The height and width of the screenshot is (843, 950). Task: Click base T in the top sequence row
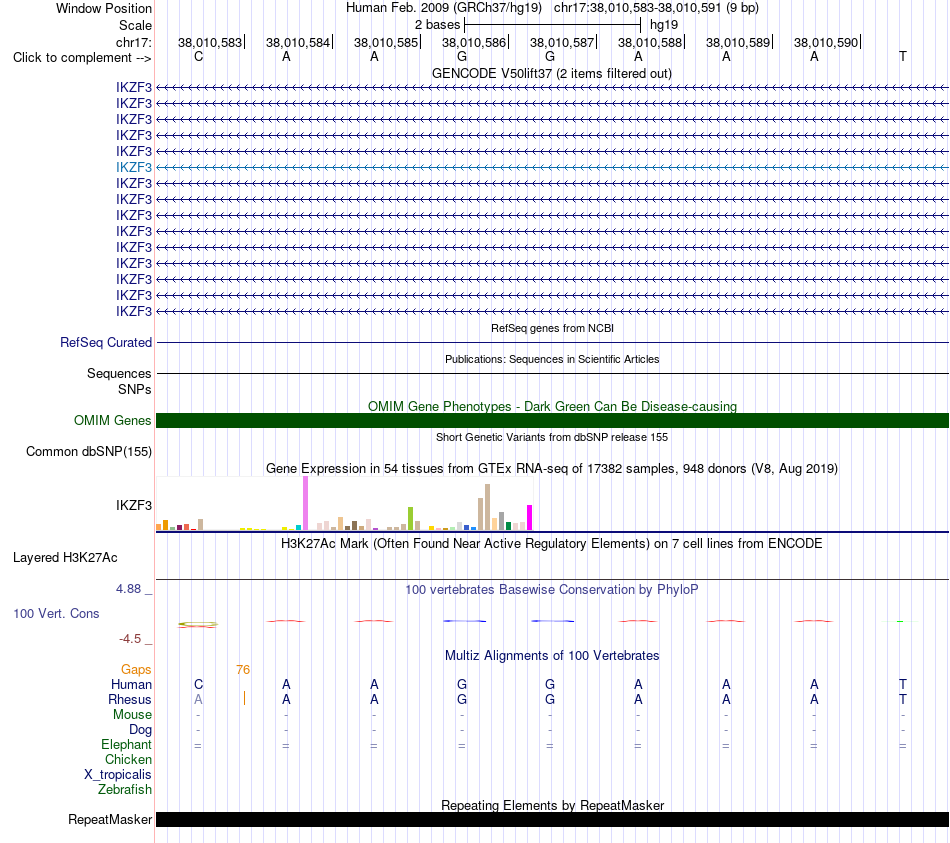(x=903, y=56)
